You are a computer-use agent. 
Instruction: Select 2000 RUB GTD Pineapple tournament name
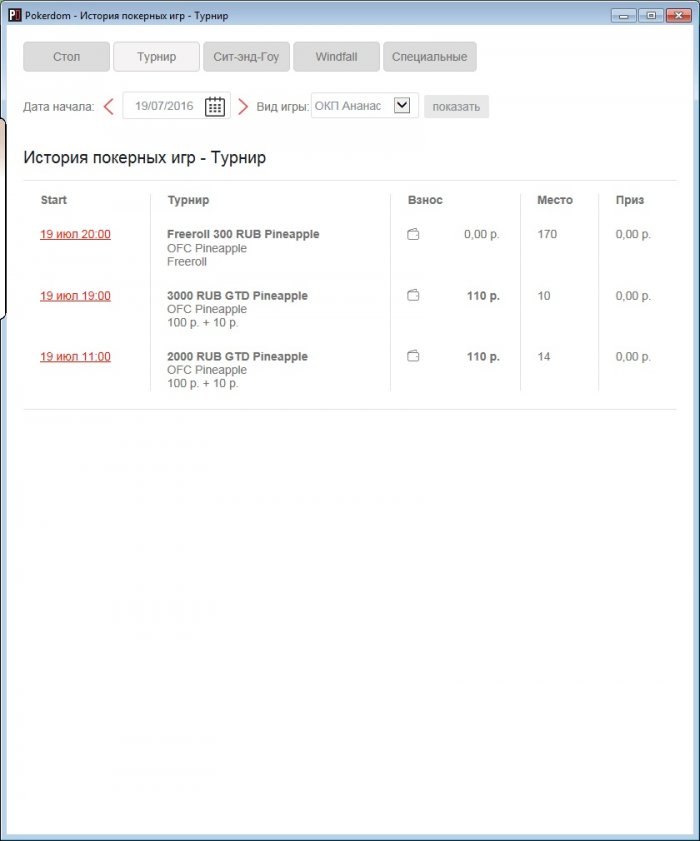click(x=237, y=357)
